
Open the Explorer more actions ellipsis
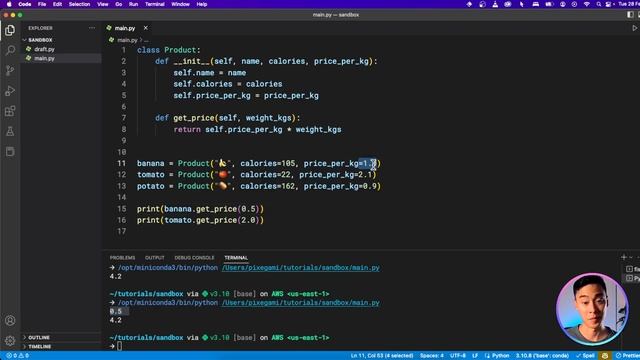point(92,28)
